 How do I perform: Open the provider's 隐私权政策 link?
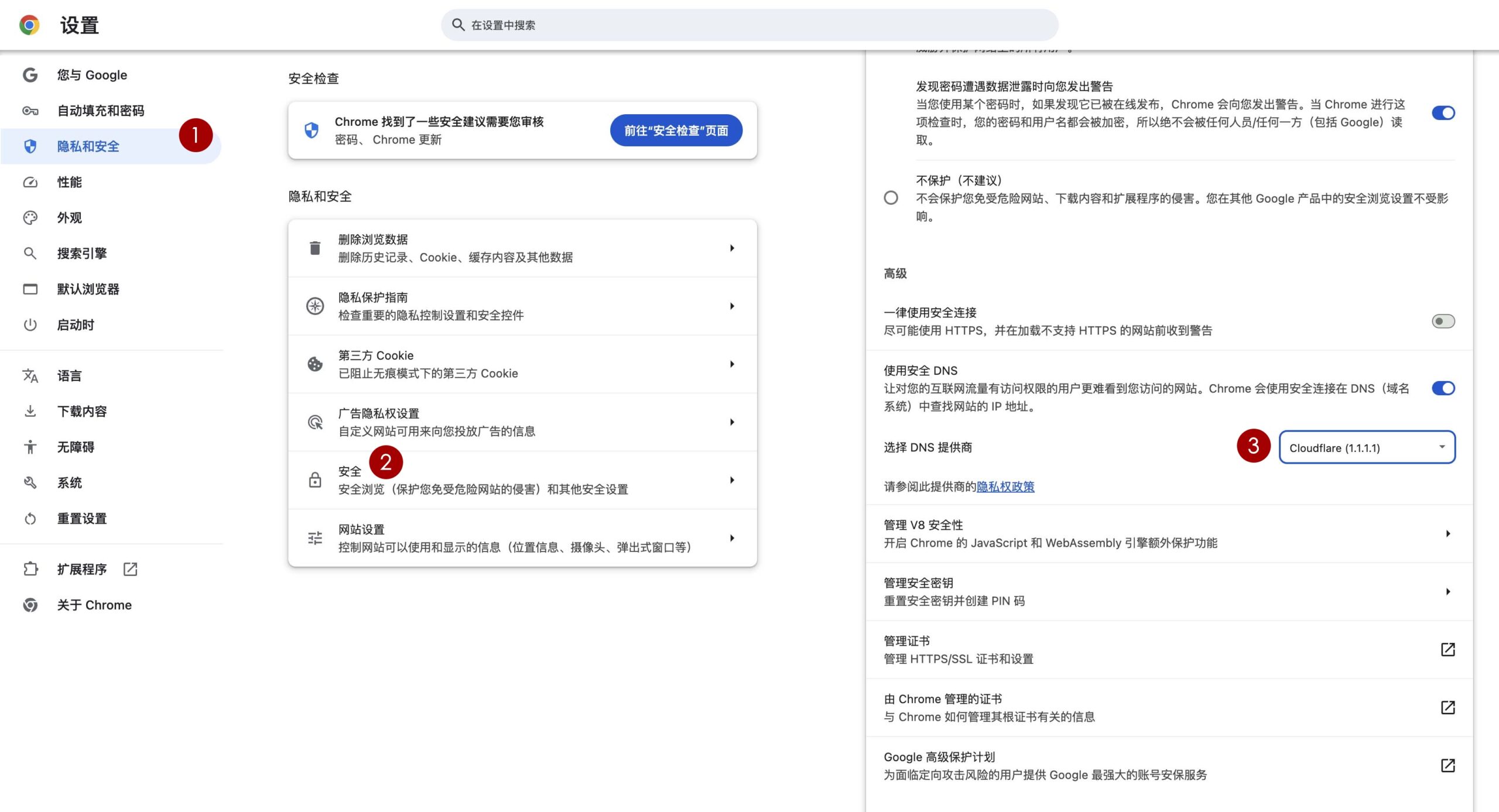coord(1005,486)
